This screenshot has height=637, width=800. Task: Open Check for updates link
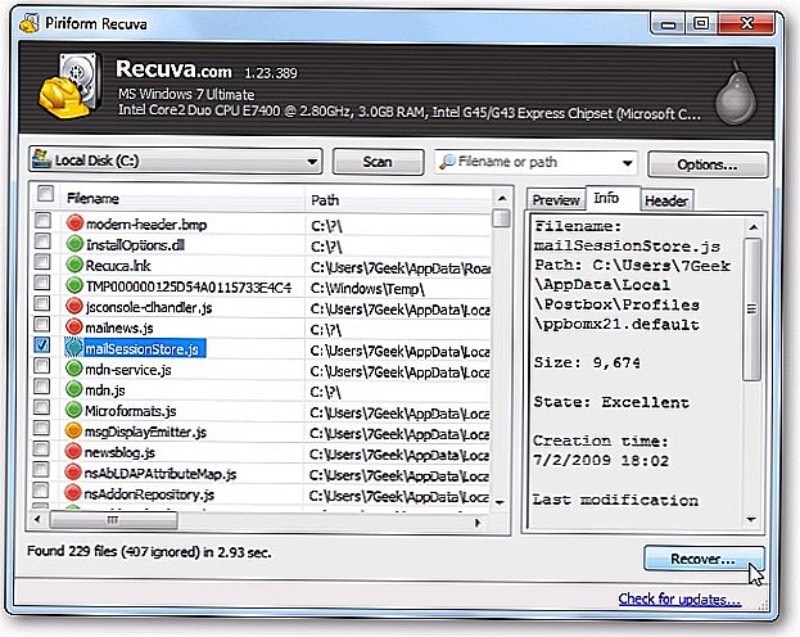pos(681,598)
